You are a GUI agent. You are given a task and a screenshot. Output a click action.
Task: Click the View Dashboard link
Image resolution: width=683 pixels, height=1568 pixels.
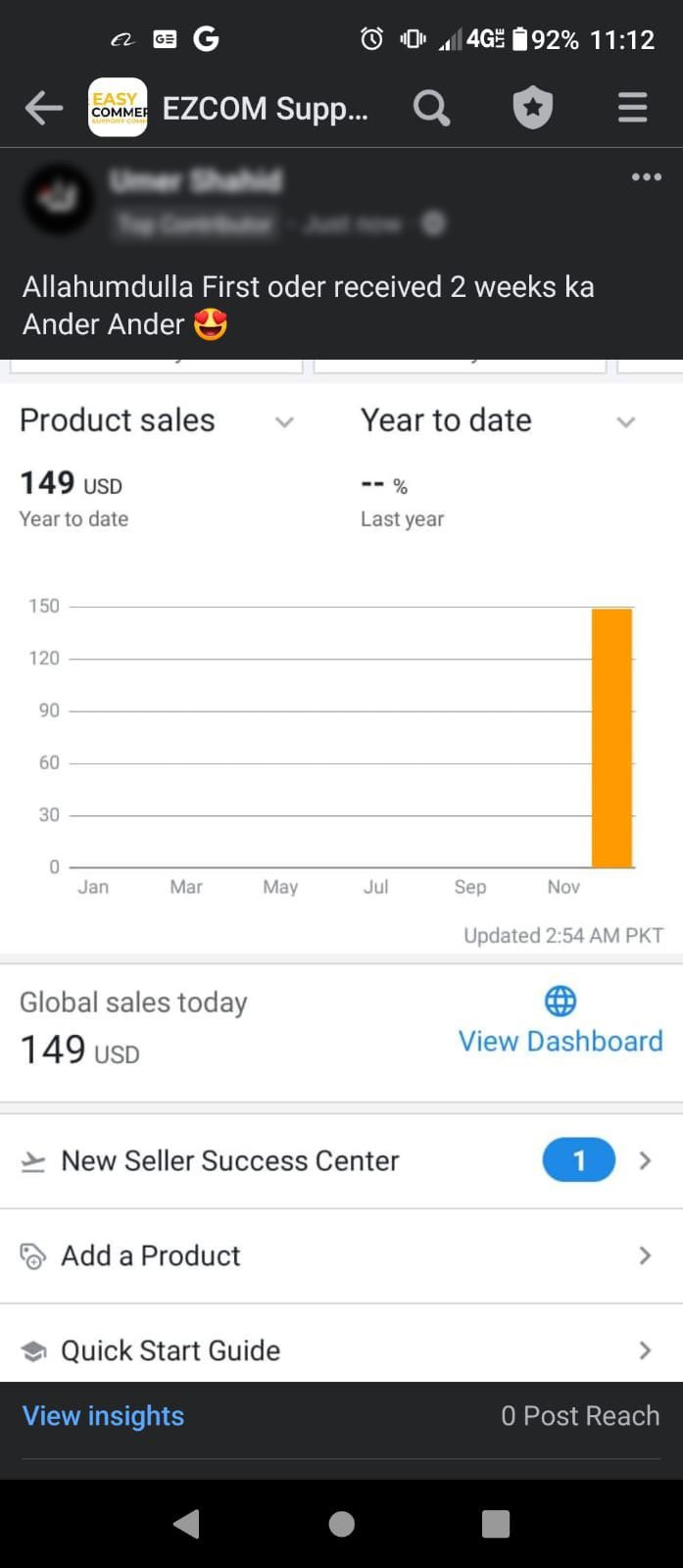561,1041
